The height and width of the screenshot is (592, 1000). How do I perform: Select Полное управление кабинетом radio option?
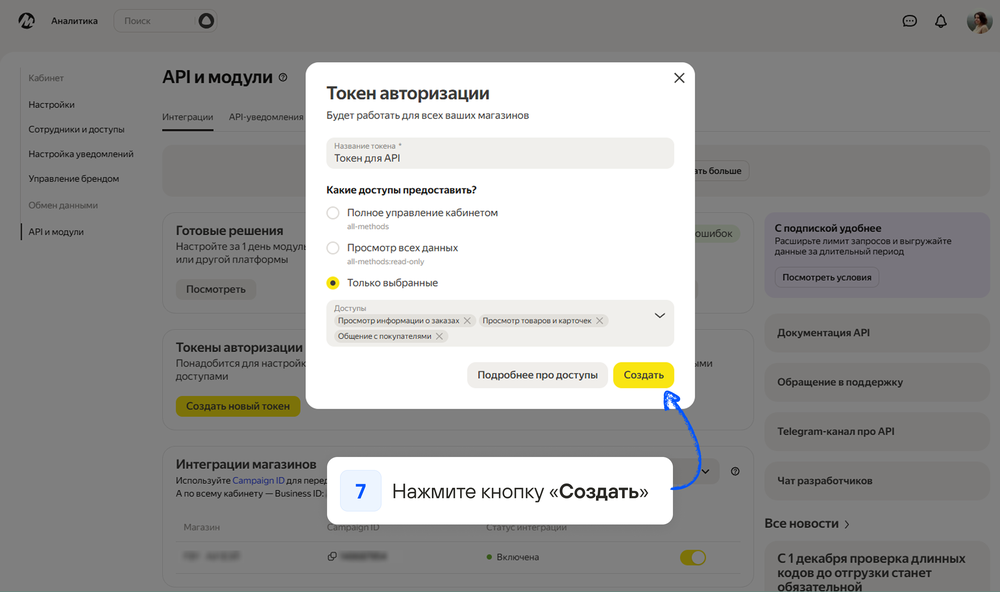[x=333, y=213]
